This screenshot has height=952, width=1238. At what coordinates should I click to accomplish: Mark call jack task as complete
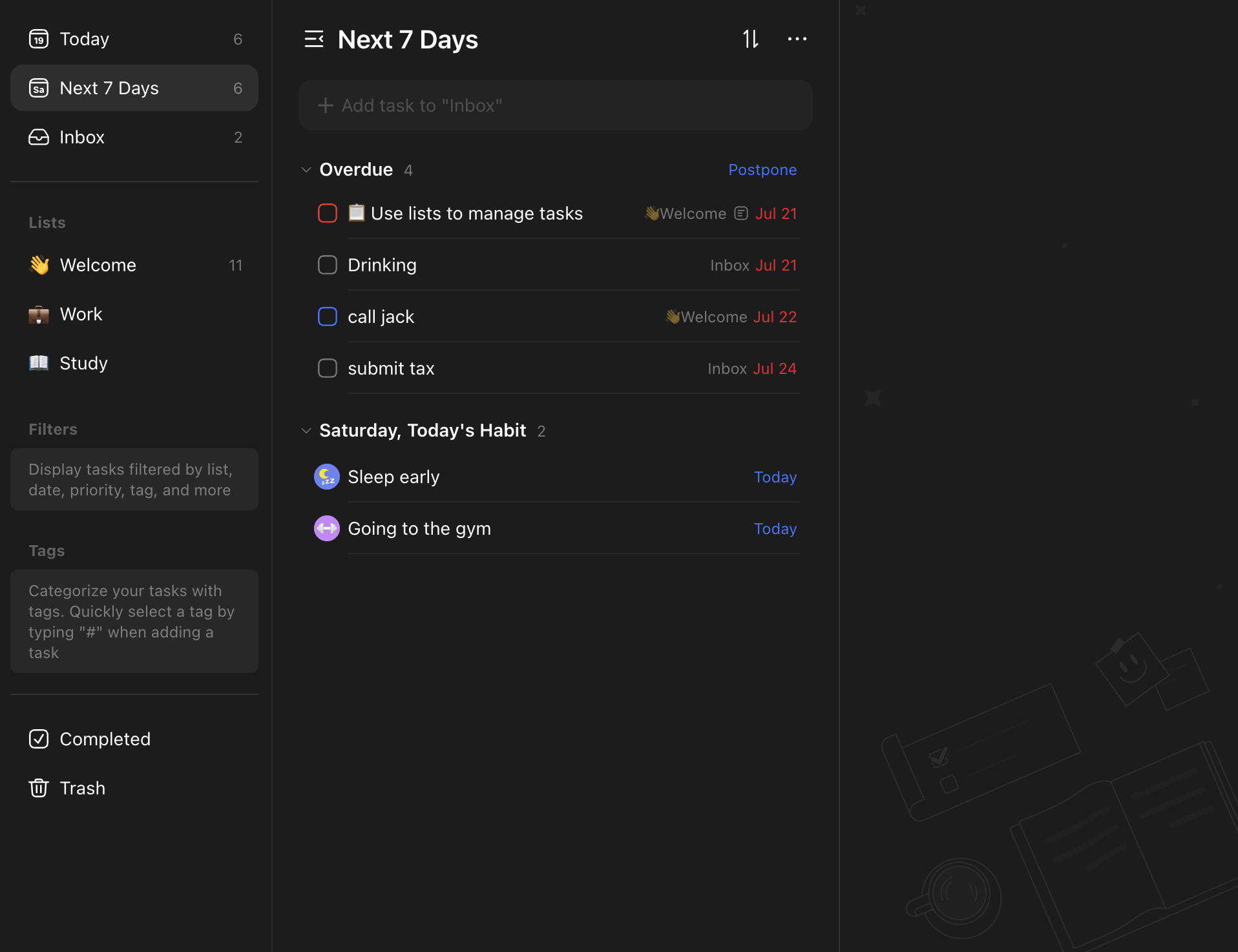pos(328,317)
